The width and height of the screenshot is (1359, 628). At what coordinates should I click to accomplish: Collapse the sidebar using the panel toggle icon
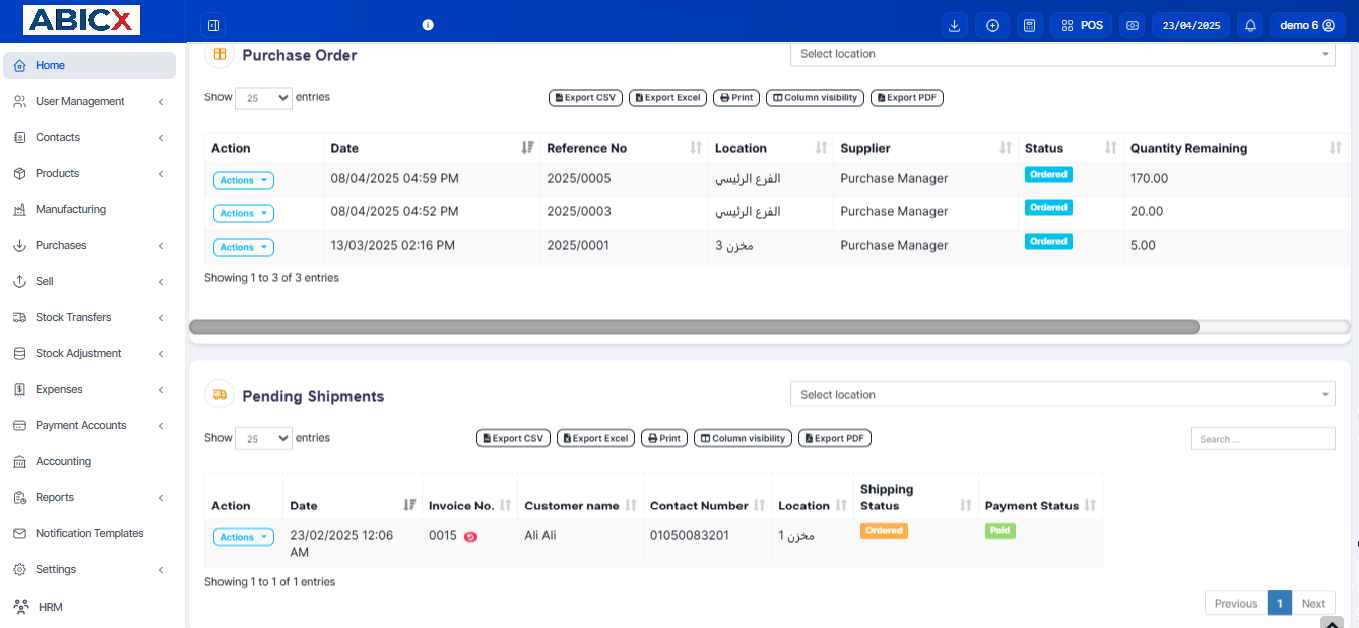pos(212,24)
